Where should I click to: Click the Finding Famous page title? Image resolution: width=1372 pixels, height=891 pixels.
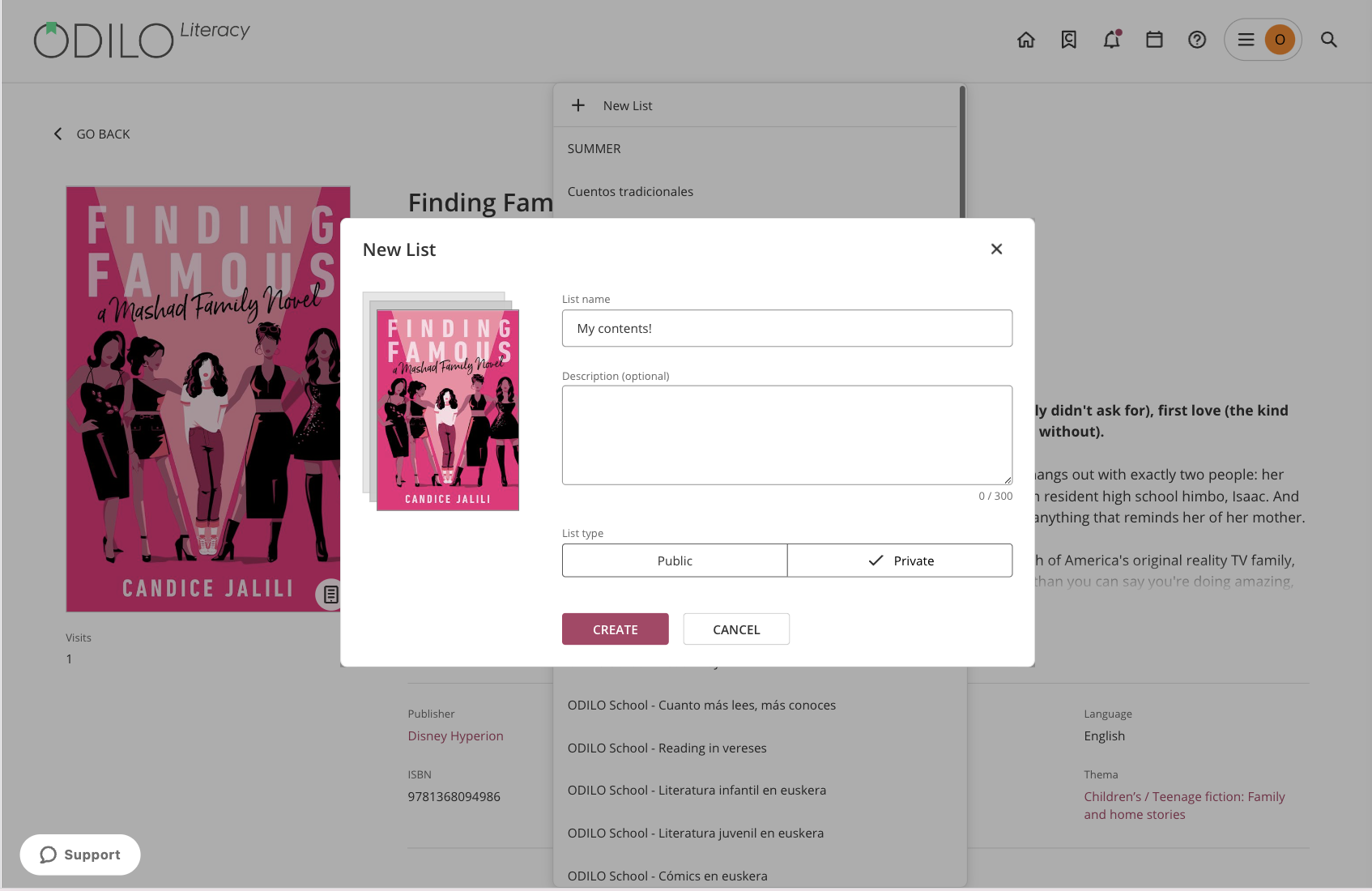[480, 202]
